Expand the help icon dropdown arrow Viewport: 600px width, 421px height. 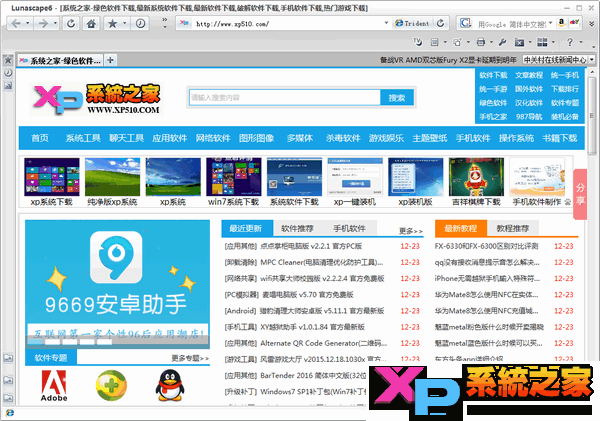[581, 42]
